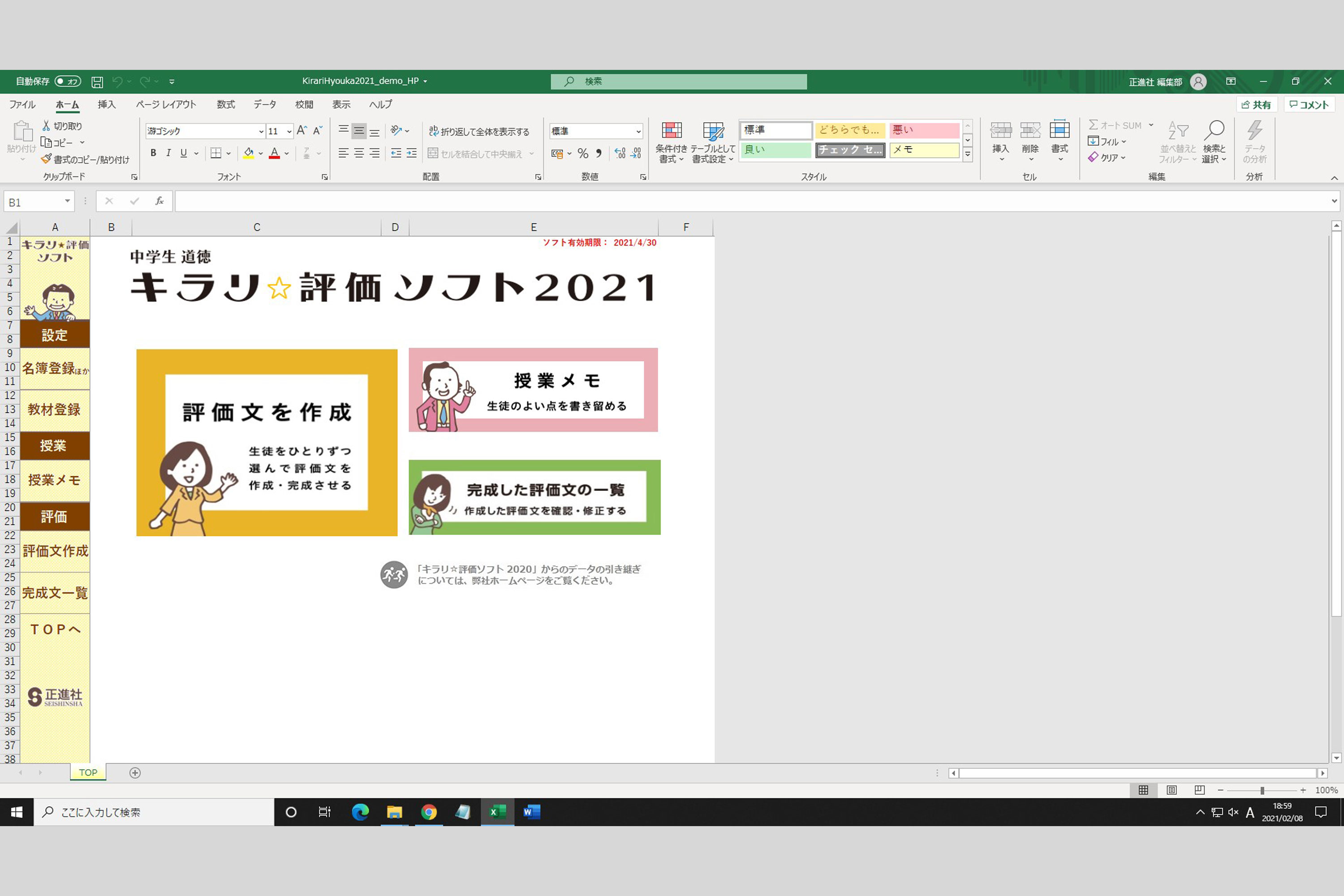Viewport: 1344px width, 896px height.
Task: Toggle Wrap Text (折り返して全体を表示する)
Action: point(479,131)
